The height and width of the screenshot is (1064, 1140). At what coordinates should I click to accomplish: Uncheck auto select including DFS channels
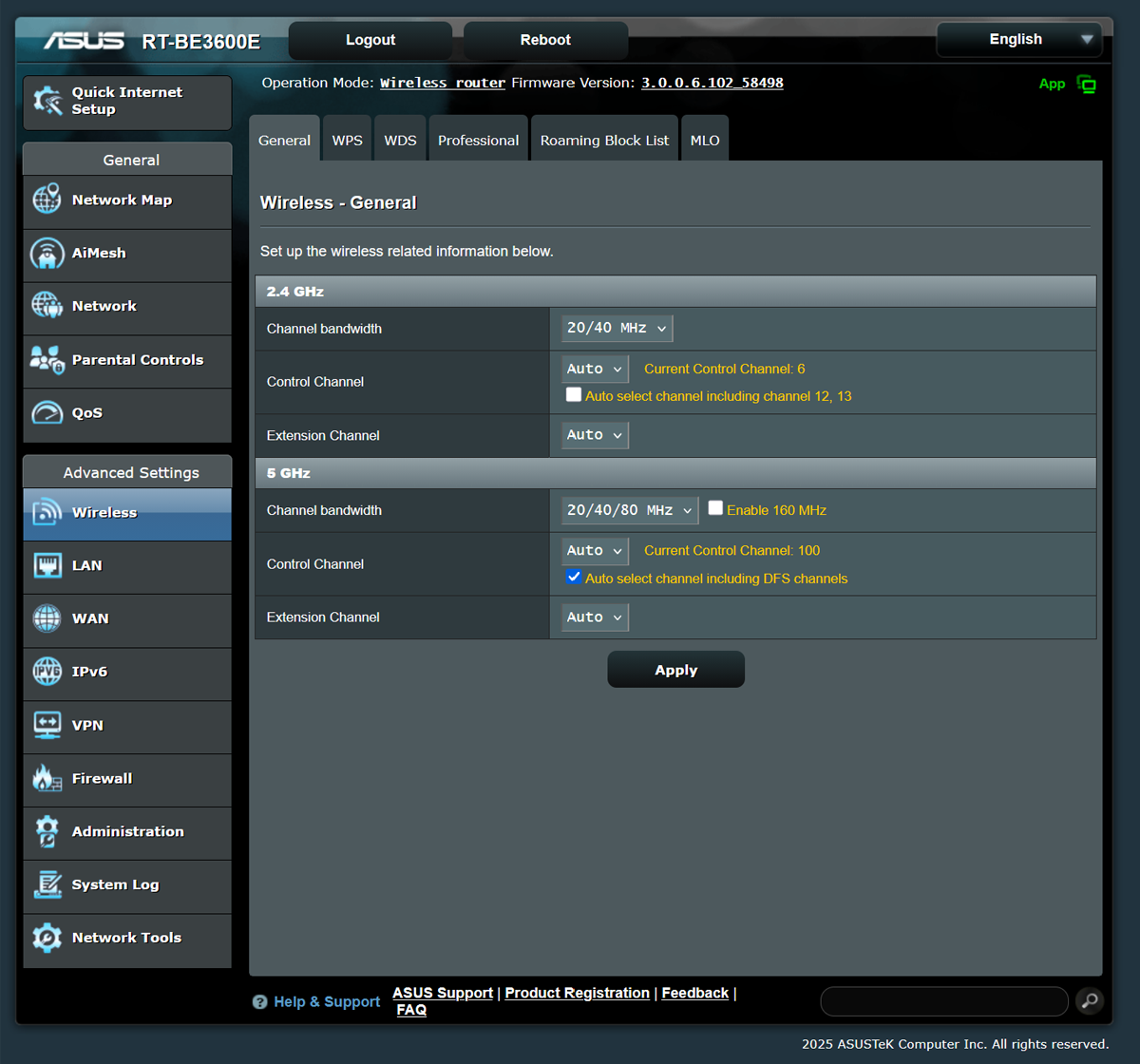(x=574, y=577)
